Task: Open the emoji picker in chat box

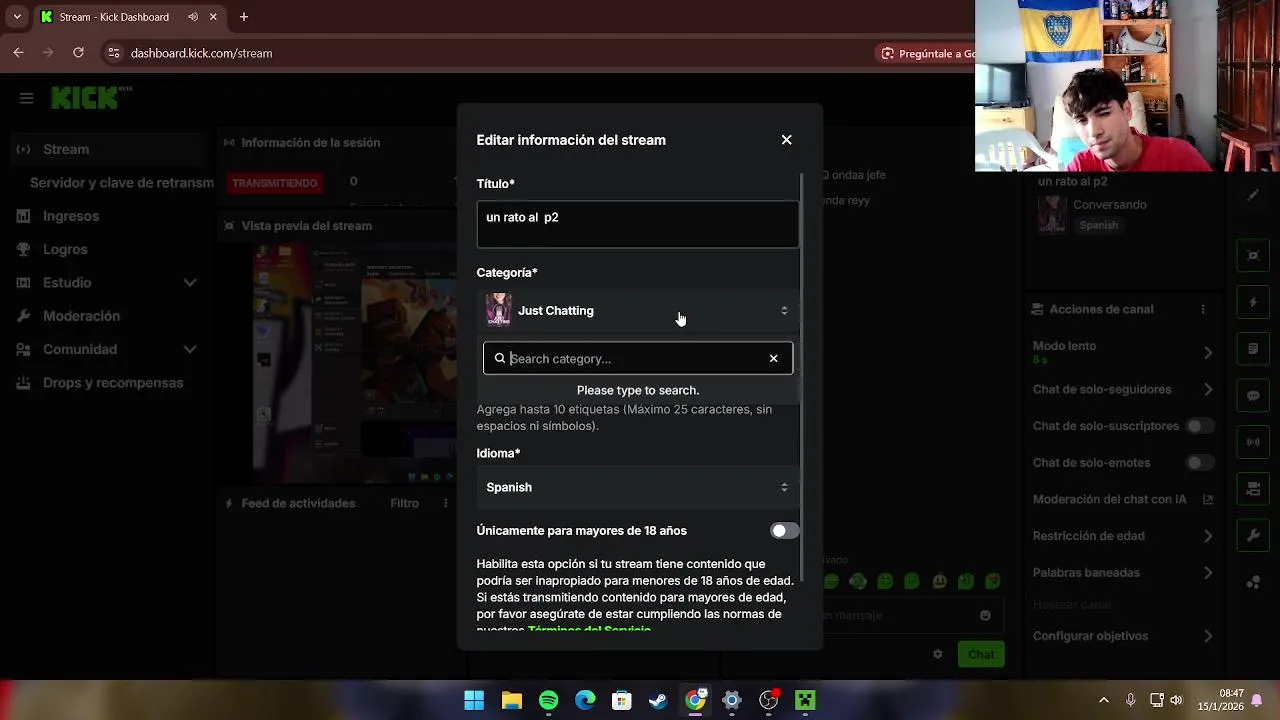Action: pos(985,615)
